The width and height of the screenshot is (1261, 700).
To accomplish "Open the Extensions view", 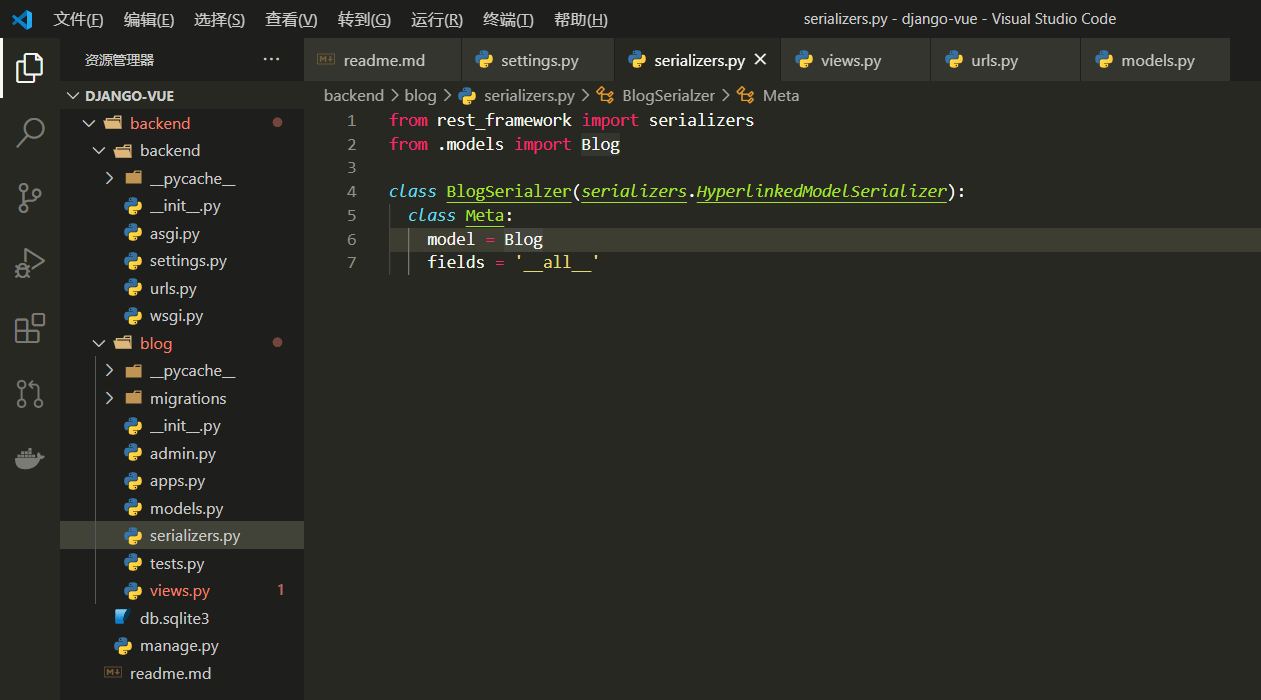I will 30,328.
